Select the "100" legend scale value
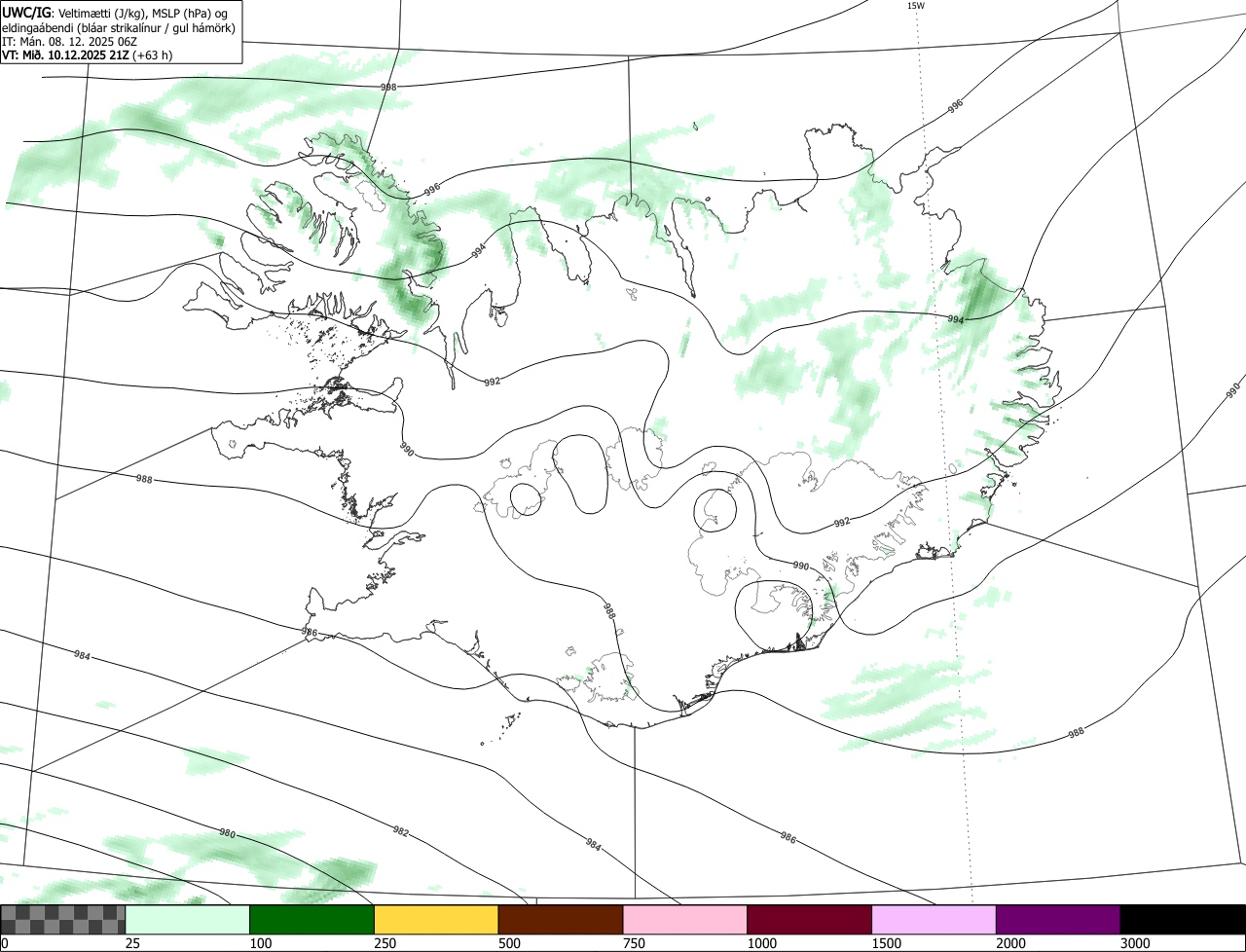Image resolution: width=1246 pixels, height=952 pixels. click(x=260, y=943)
